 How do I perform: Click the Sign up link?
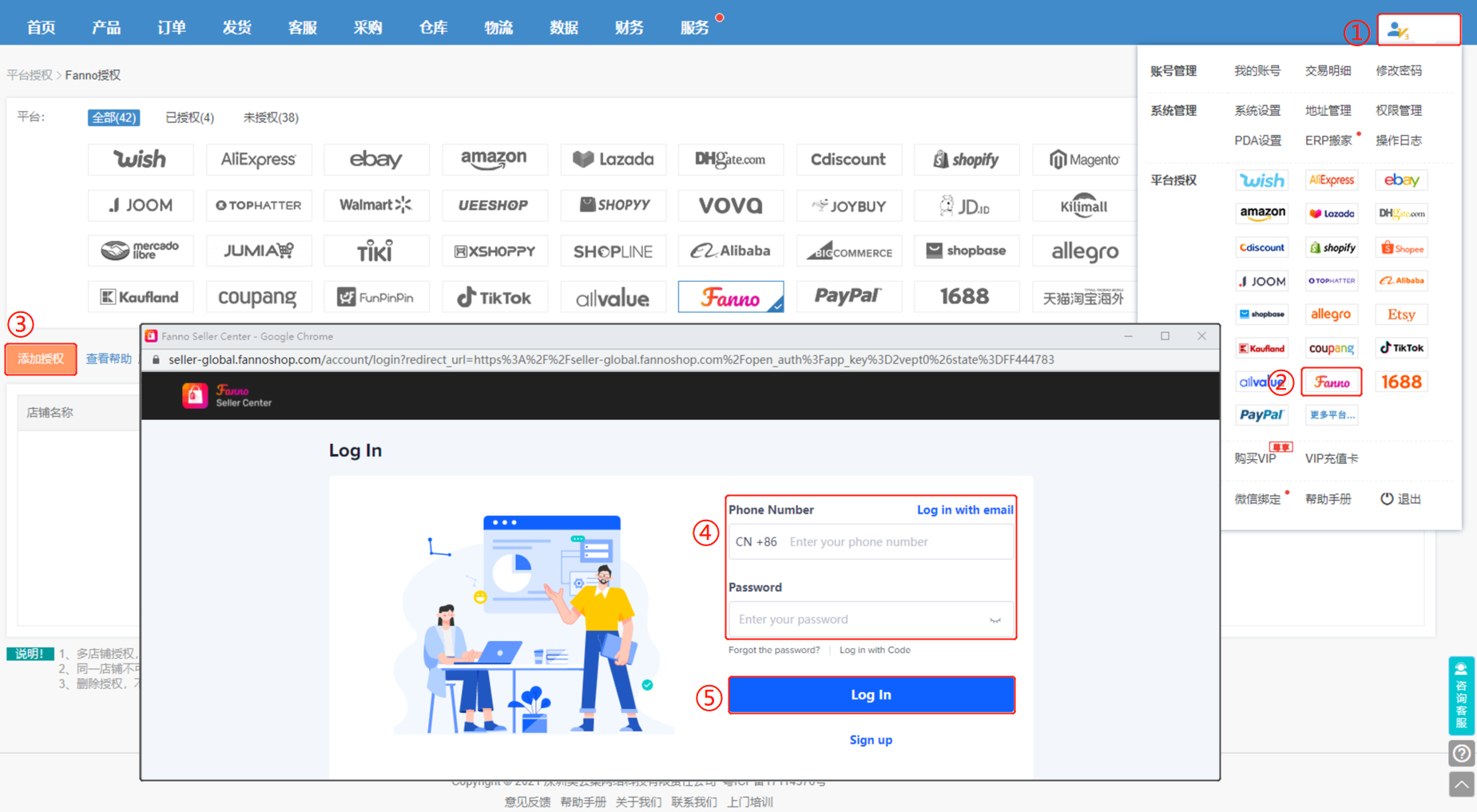[871, 740]
